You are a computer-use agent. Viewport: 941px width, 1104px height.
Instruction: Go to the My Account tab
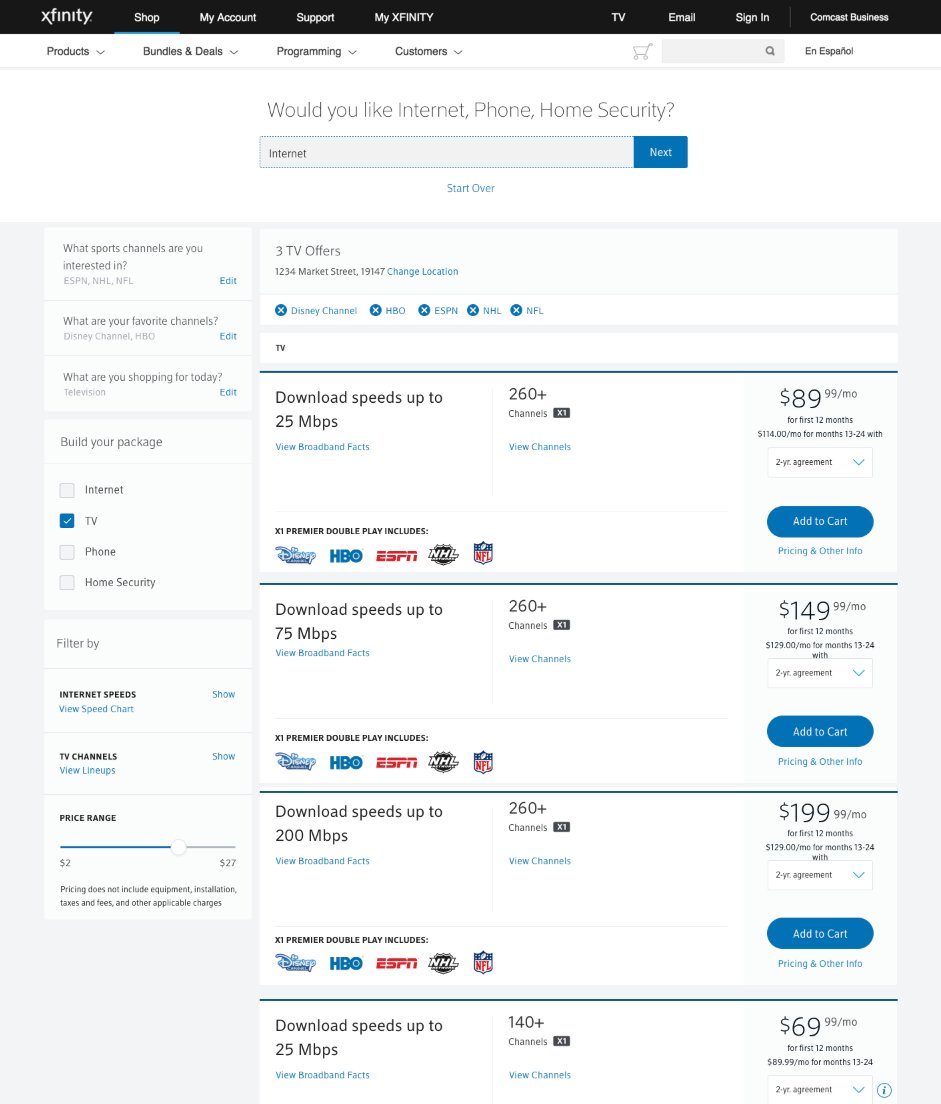pyautogui.click(x=228, y=17)
